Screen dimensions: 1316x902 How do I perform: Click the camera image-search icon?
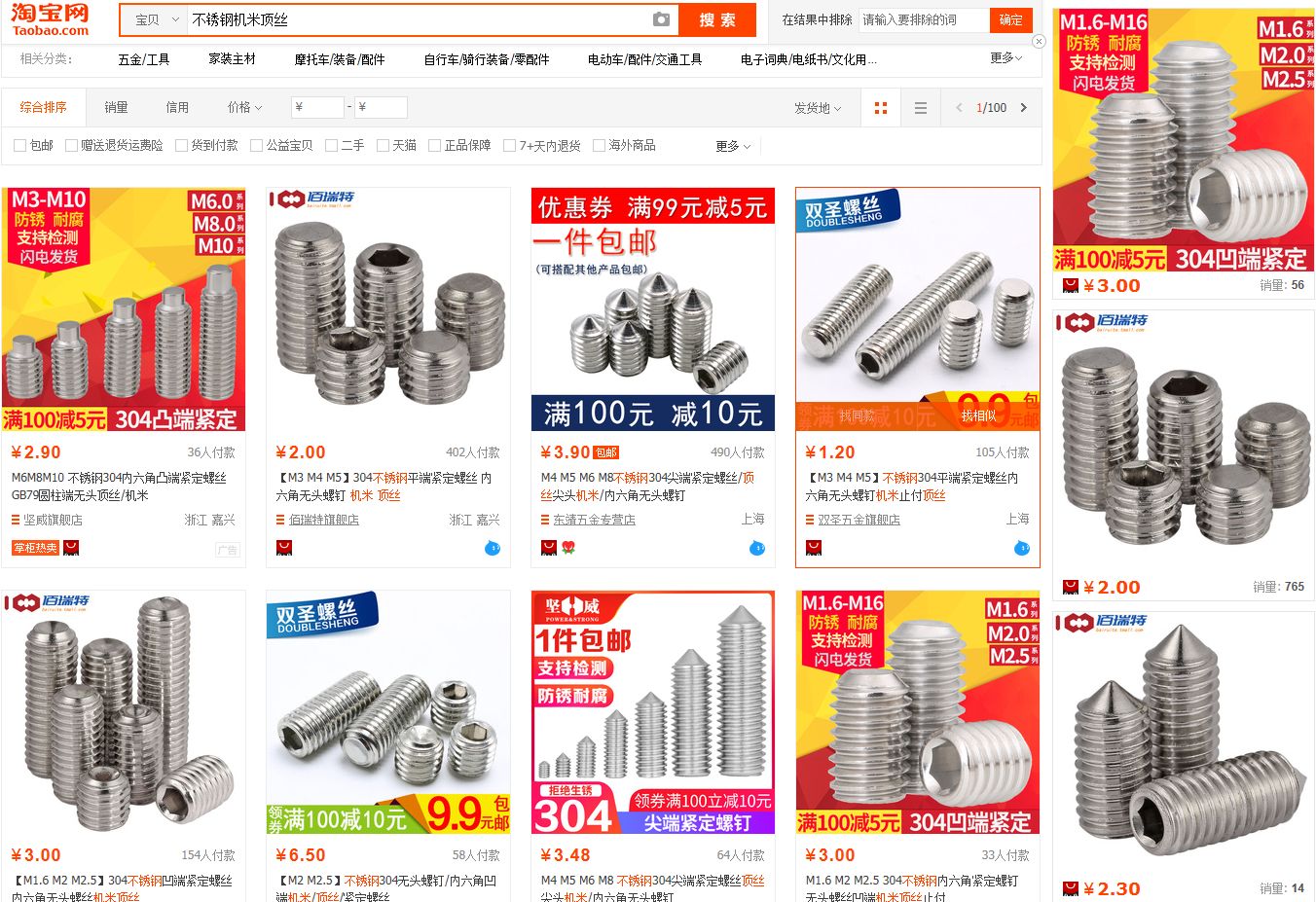pyautogui.click(x=661, y=19)
